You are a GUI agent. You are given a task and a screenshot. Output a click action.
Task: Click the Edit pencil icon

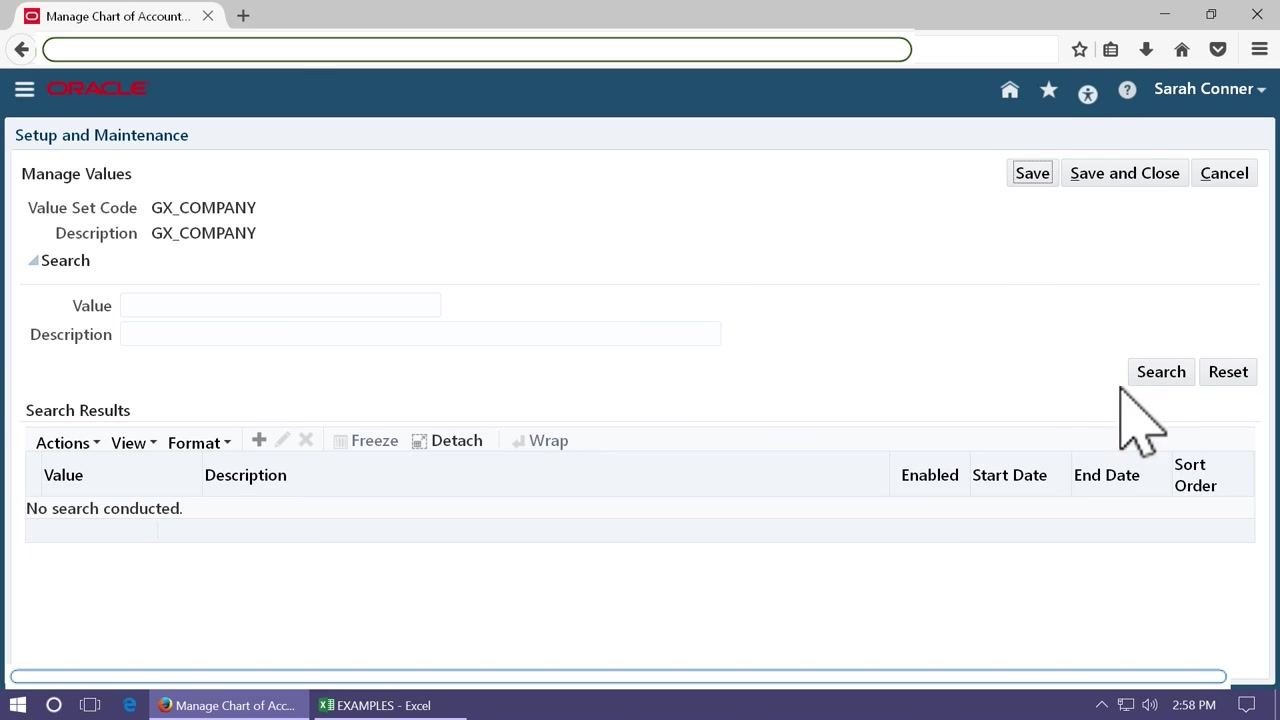pos(282,440)
